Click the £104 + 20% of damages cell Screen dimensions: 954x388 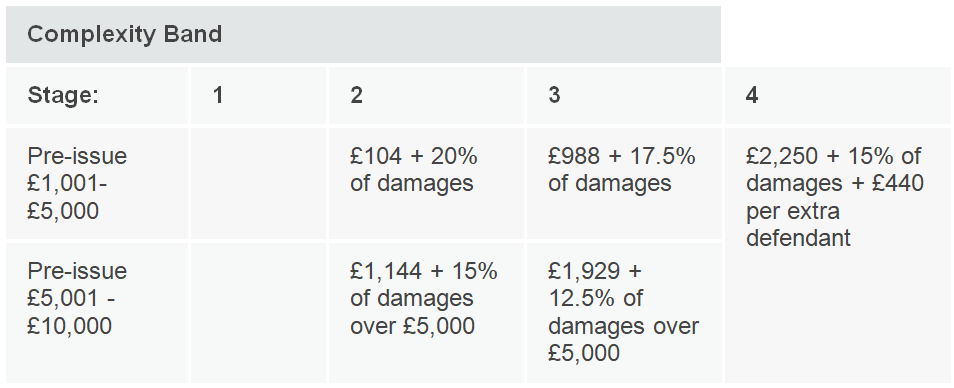(426, 183)
